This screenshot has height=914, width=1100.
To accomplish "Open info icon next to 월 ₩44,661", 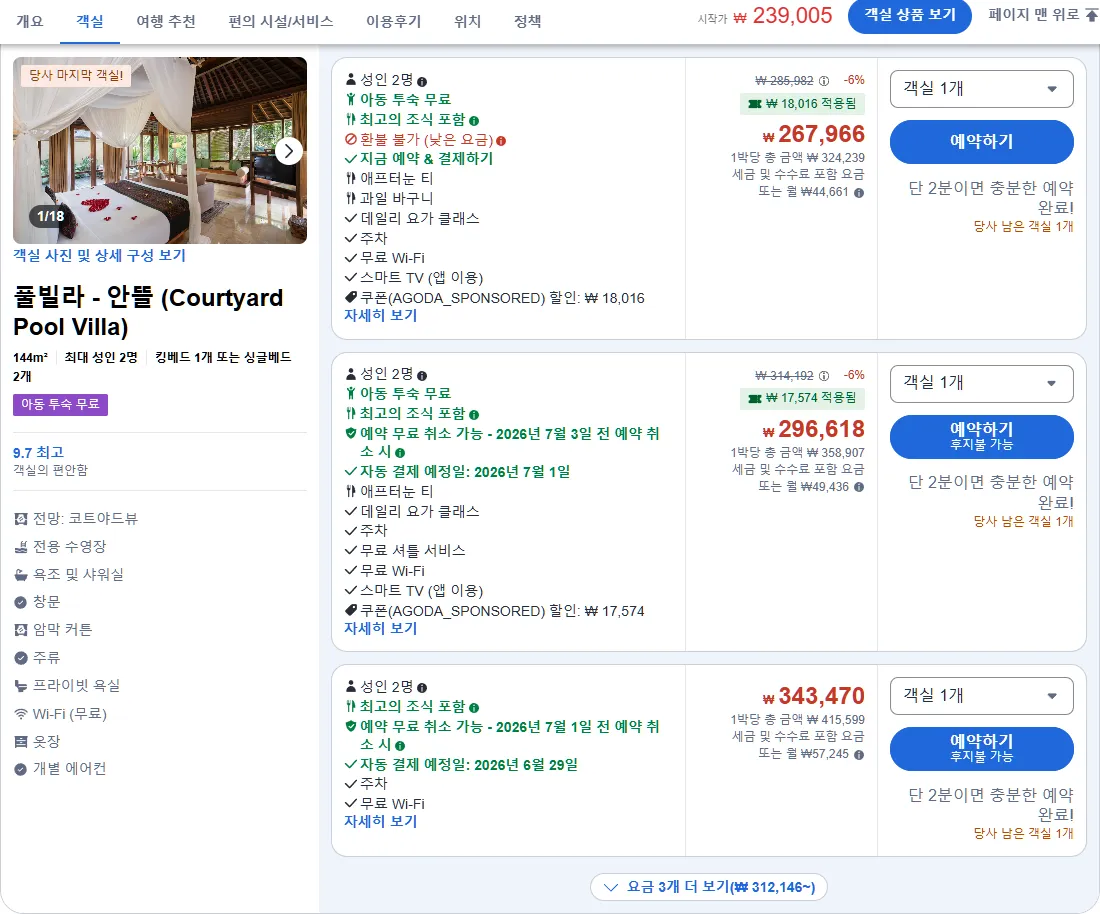I will click(x=859, y=192).
